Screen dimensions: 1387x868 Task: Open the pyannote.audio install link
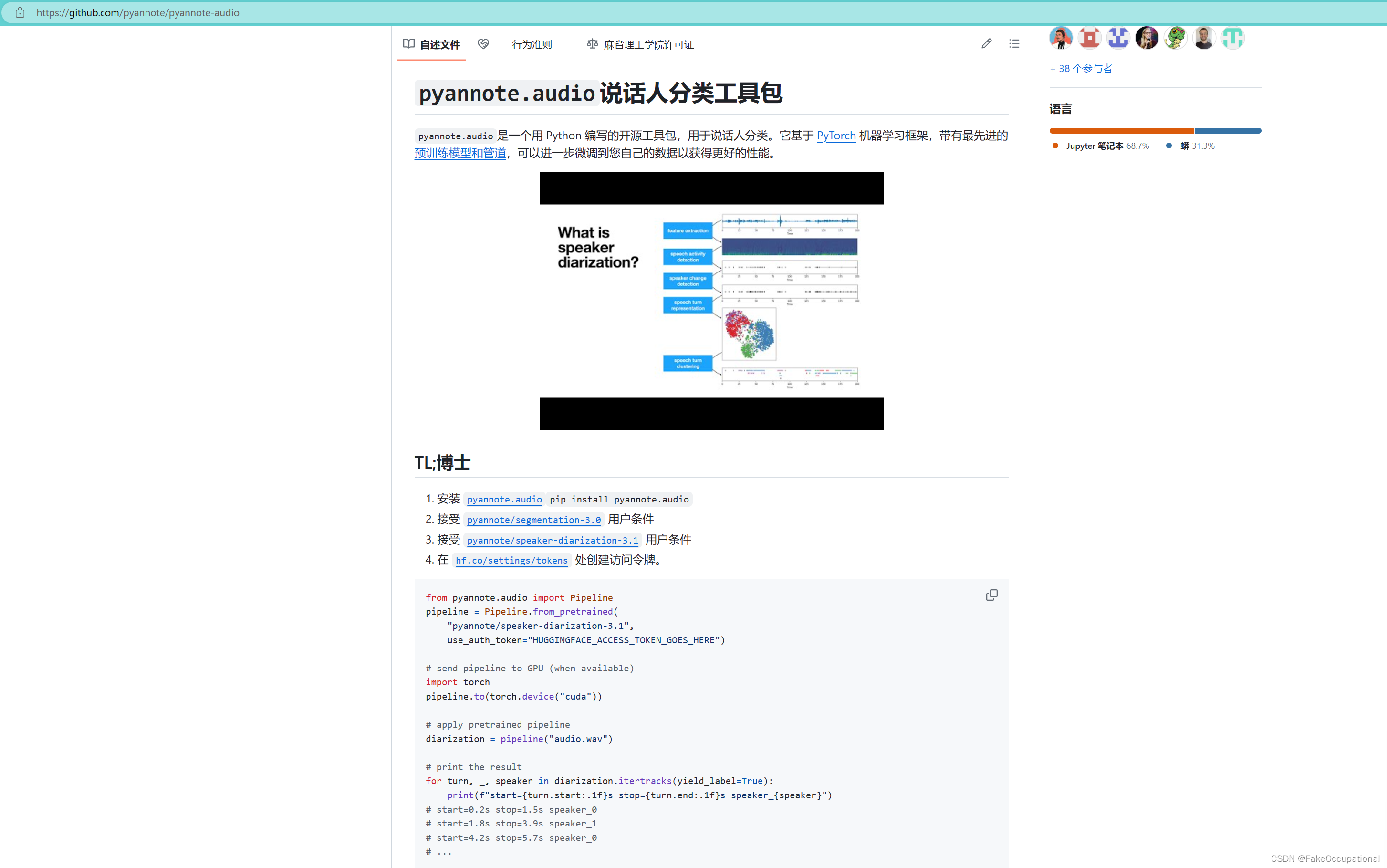[504, 500]
